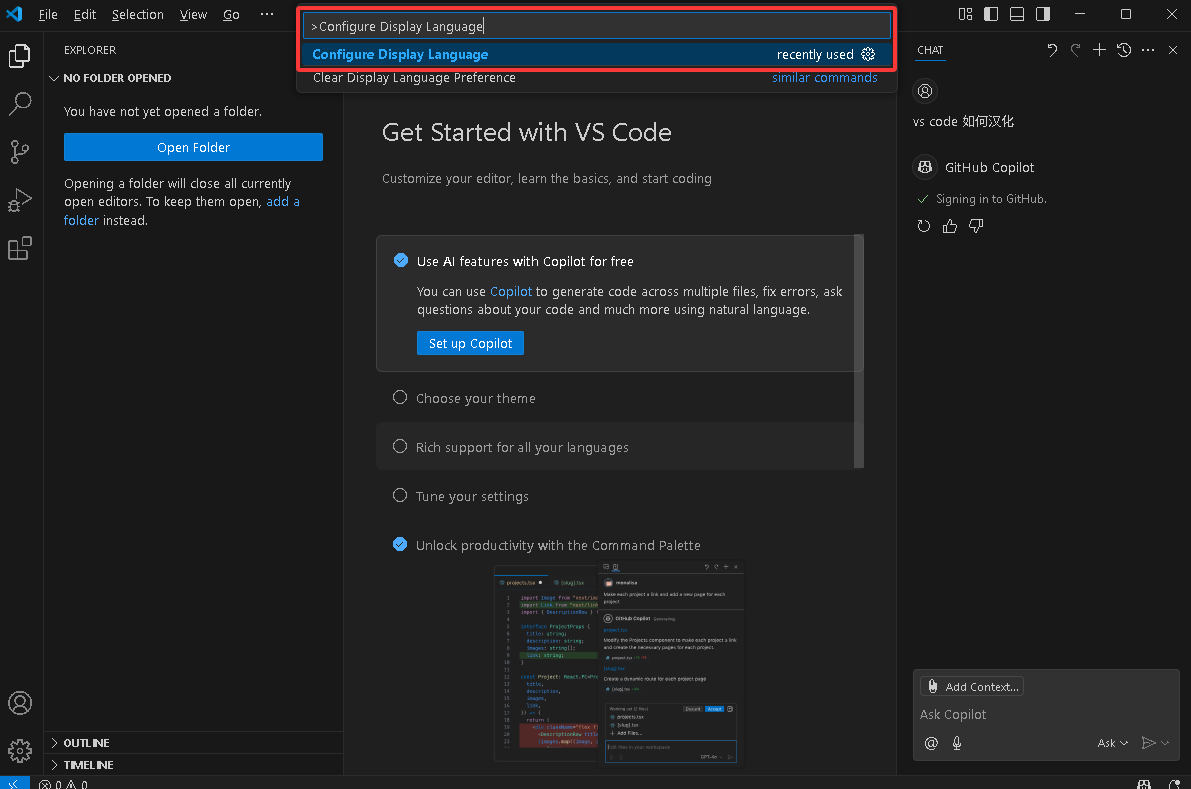Viewport: 1191px width, 789px height.
Task: Open the Ask chat mode dropdown
Action: (1113, 743)
